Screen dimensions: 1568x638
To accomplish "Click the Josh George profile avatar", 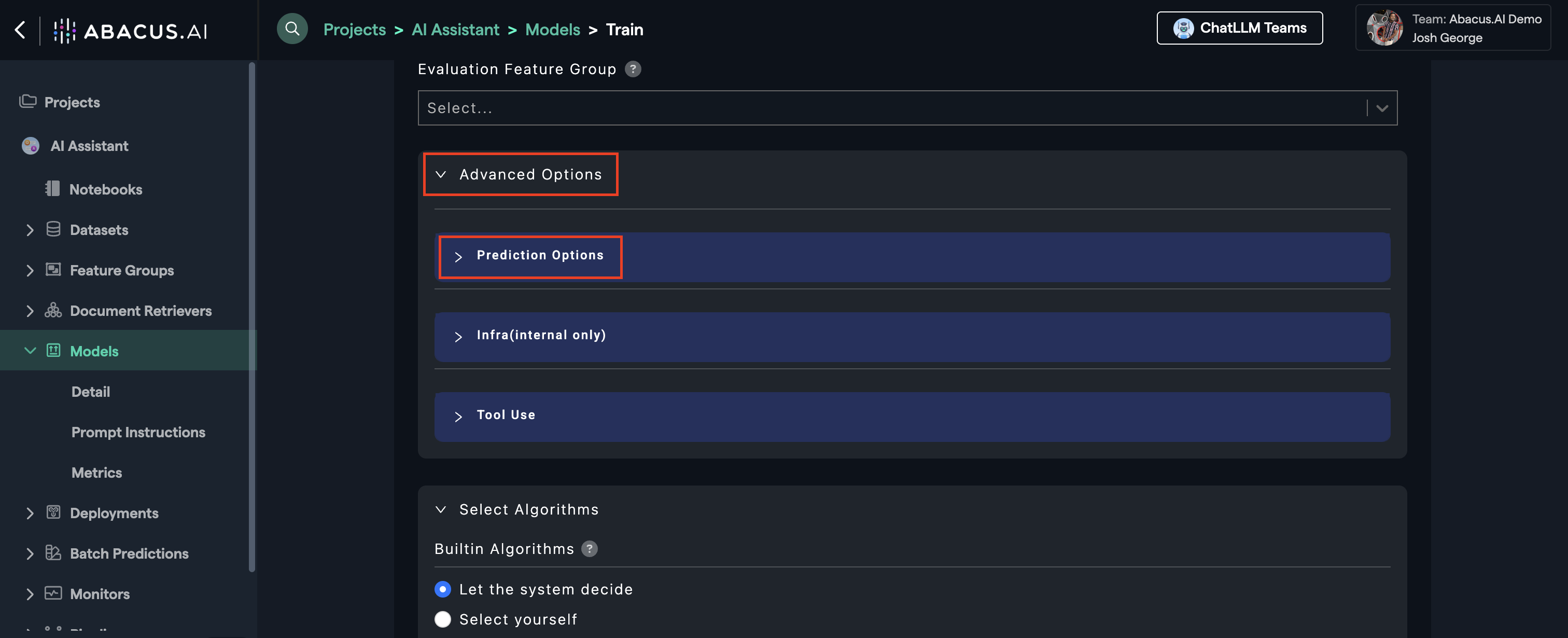I will (x=1383, y=28).
